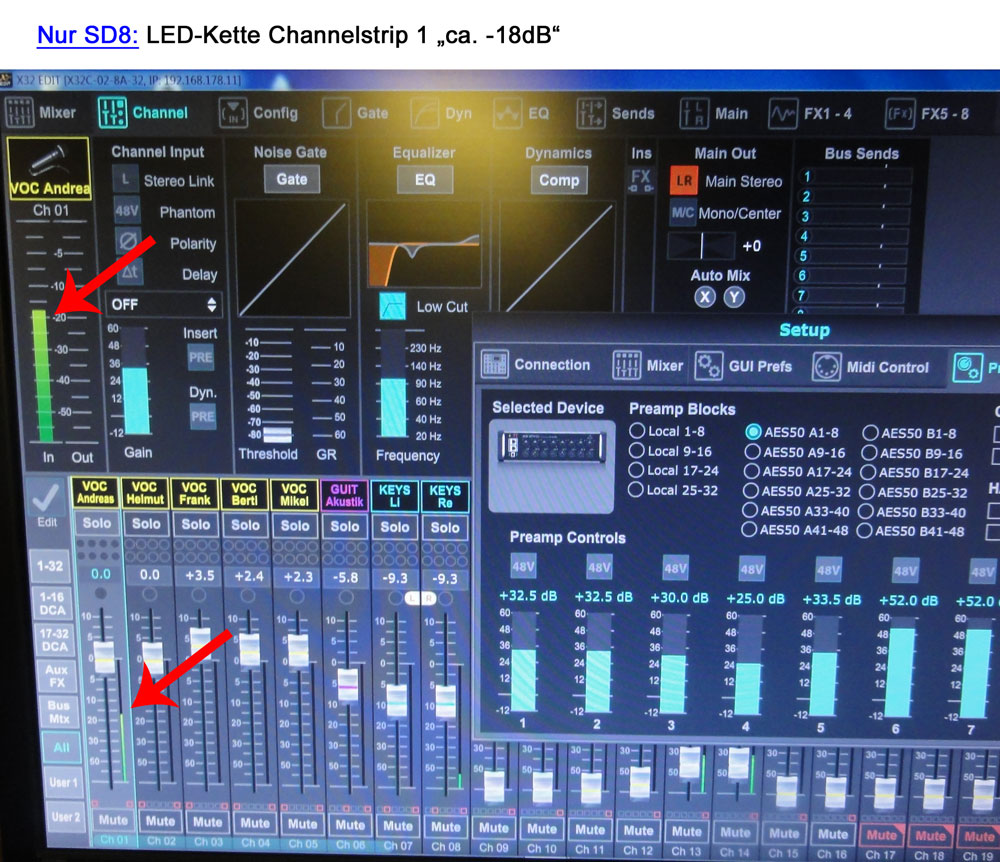
Task: Open the Config tab icon
Action: (233, 113)
